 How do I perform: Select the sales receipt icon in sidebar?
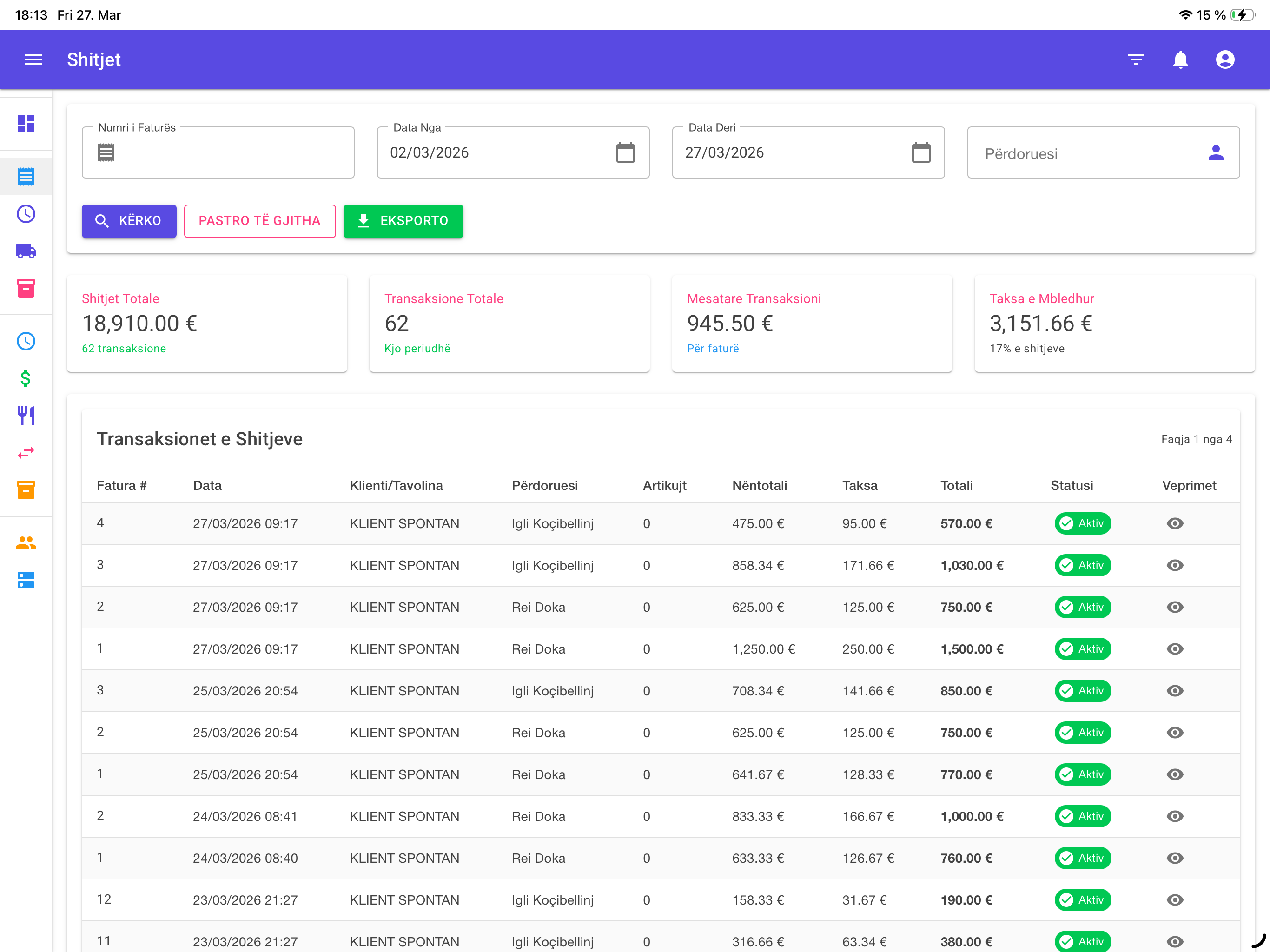26,177
